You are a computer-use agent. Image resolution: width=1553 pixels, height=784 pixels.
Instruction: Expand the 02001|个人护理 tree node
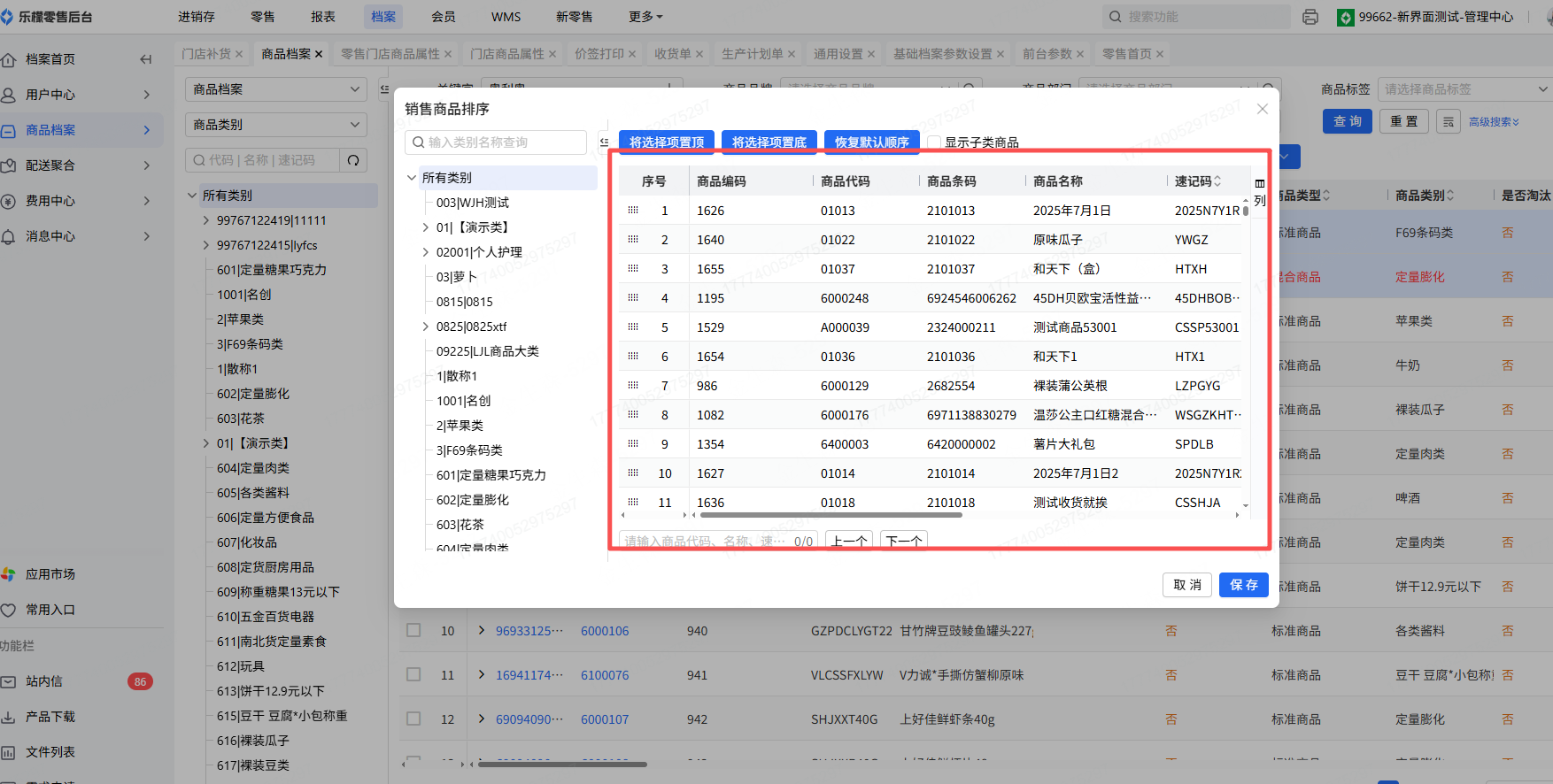[426, 252]
